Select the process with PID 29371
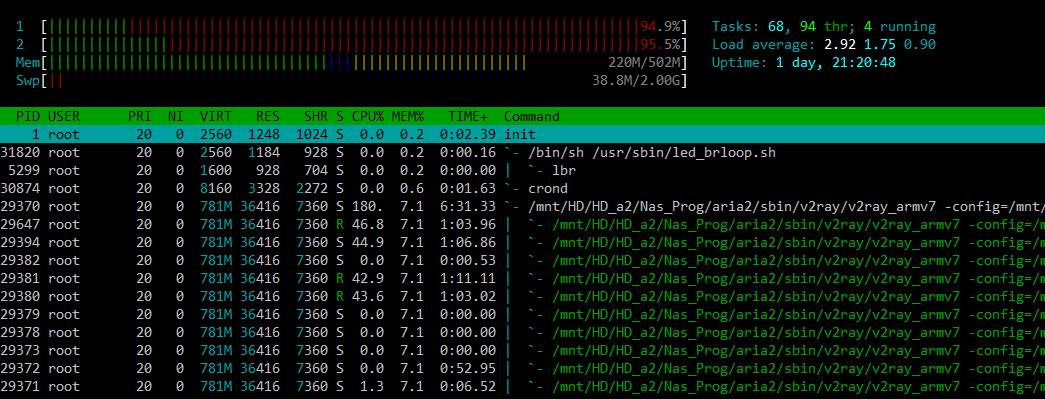This screenshot has height=399, width=1045. tap(522, 386)
